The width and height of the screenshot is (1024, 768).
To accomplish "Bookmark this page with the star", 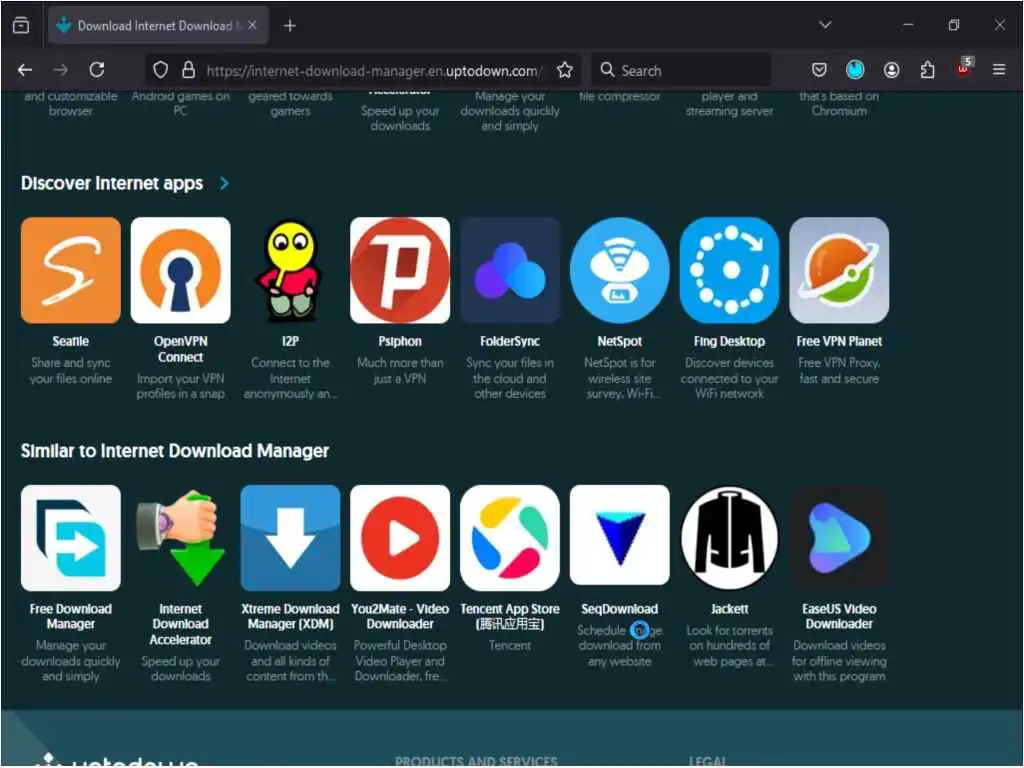I will [565, 70].
